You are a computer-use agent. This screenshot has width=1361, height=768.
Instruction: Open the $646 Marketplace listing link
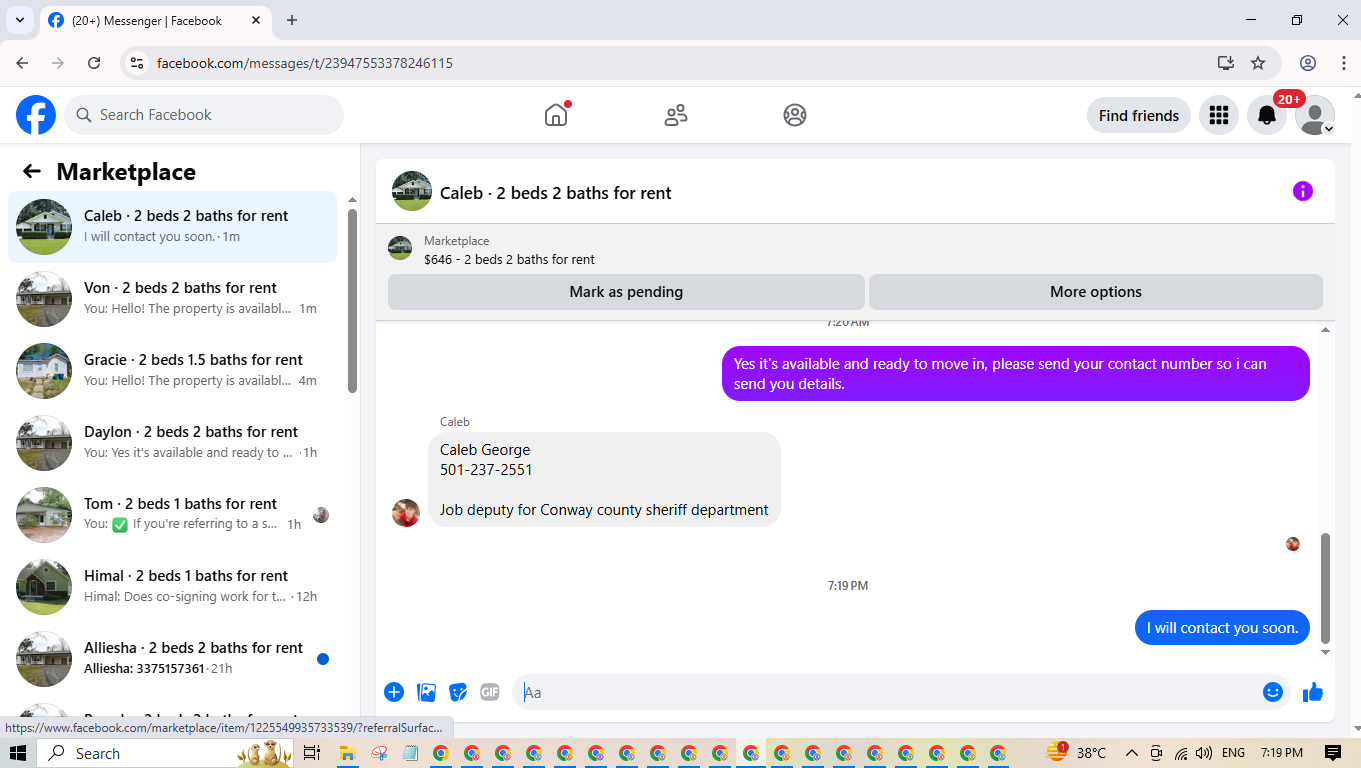(x=509, y=259)
